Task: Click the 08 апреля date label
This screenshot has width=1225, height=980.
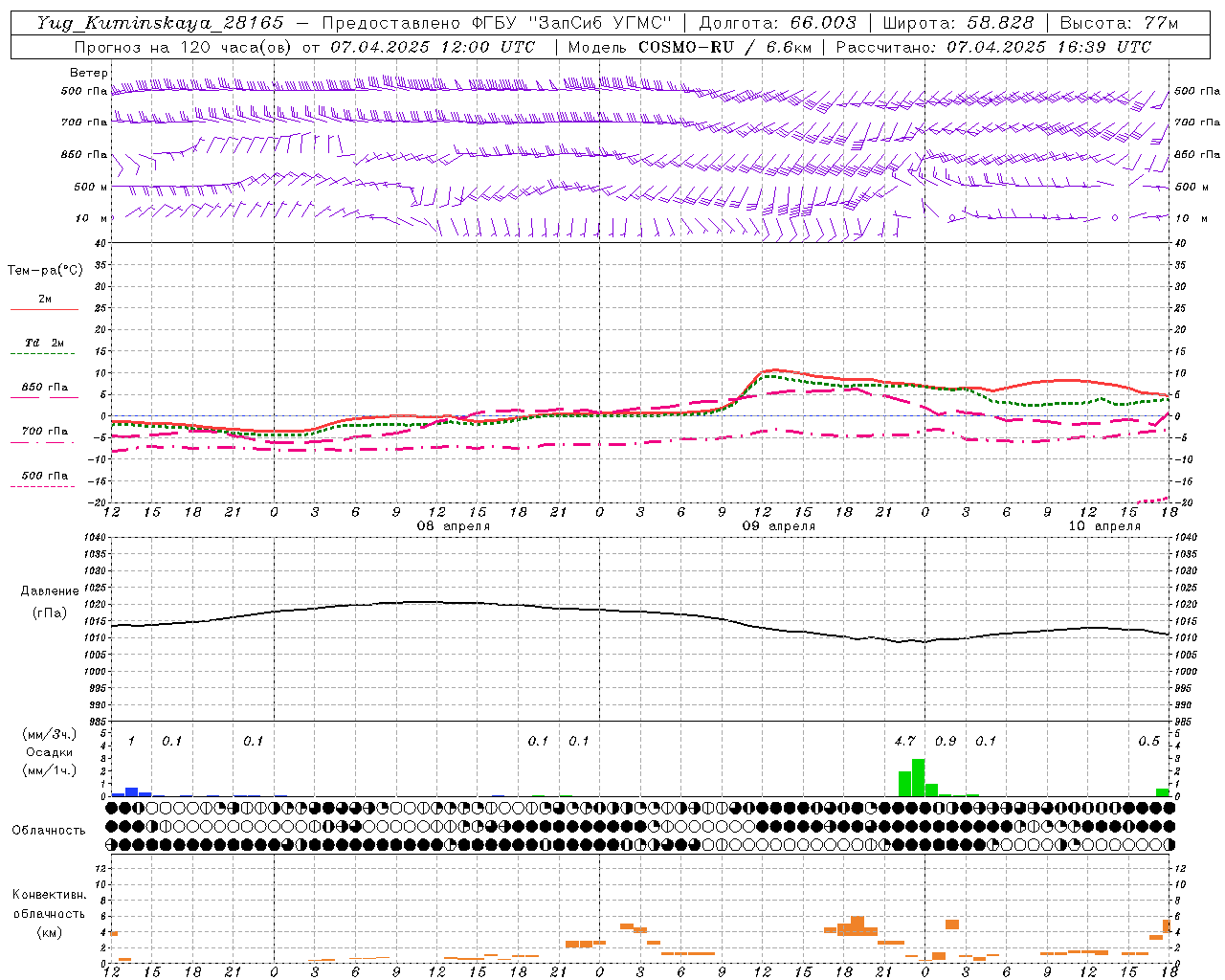Action: [x=454, y=526]
